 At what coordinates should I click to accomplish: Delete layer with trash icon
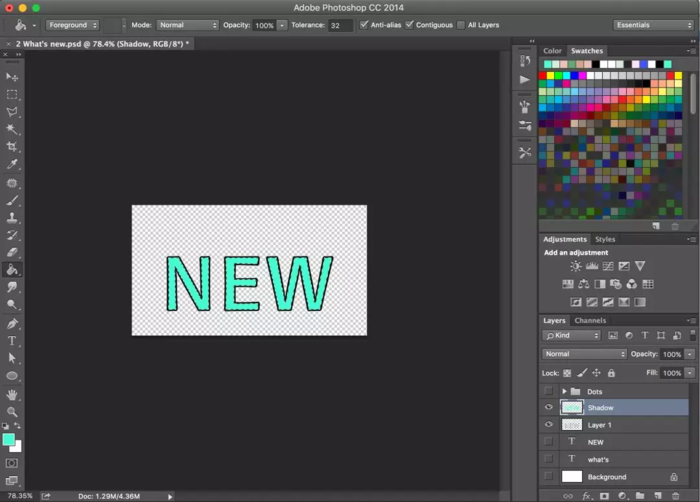(x=675, y=496)
